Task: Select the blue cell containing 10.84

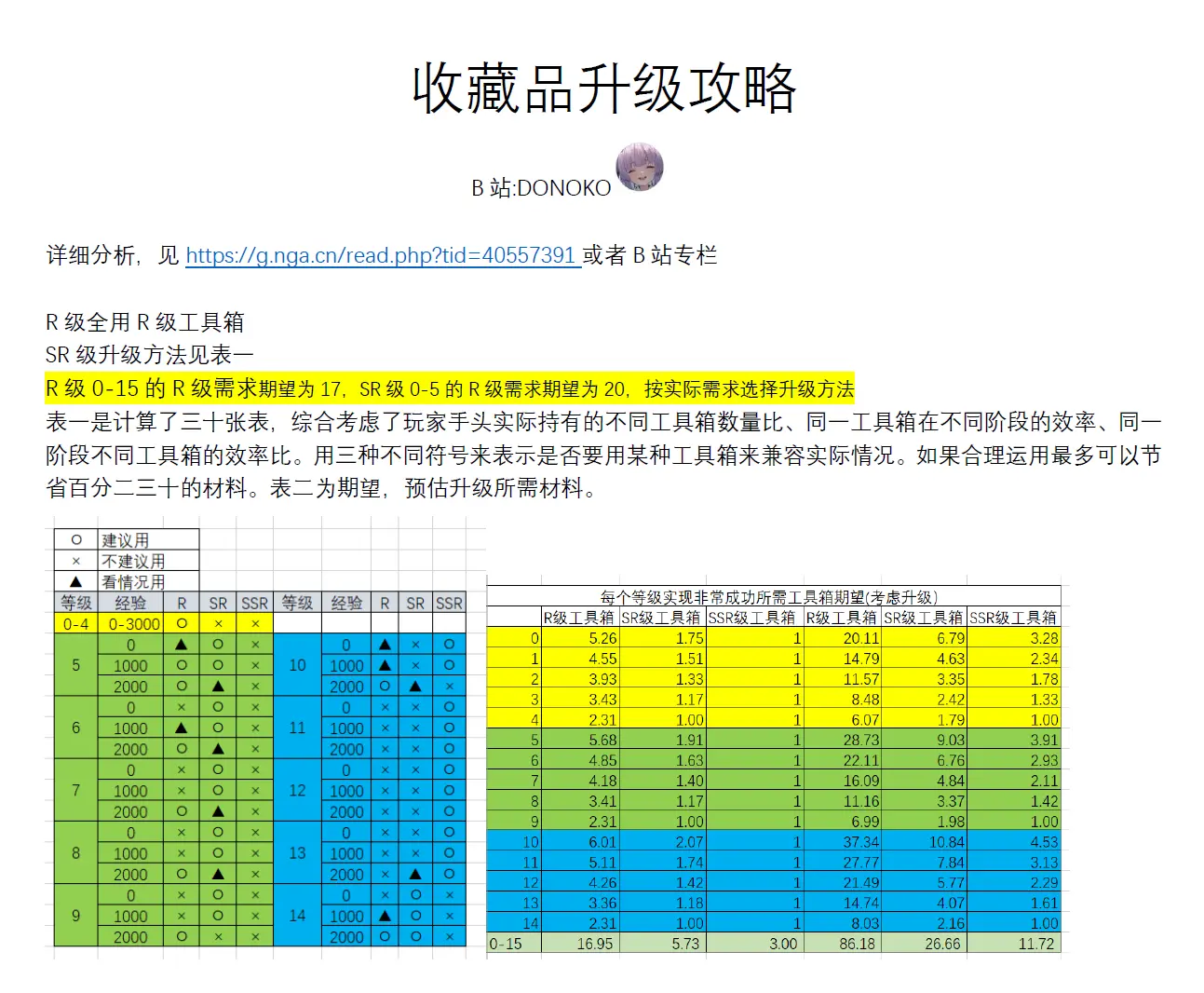Action: pos(924,842)
